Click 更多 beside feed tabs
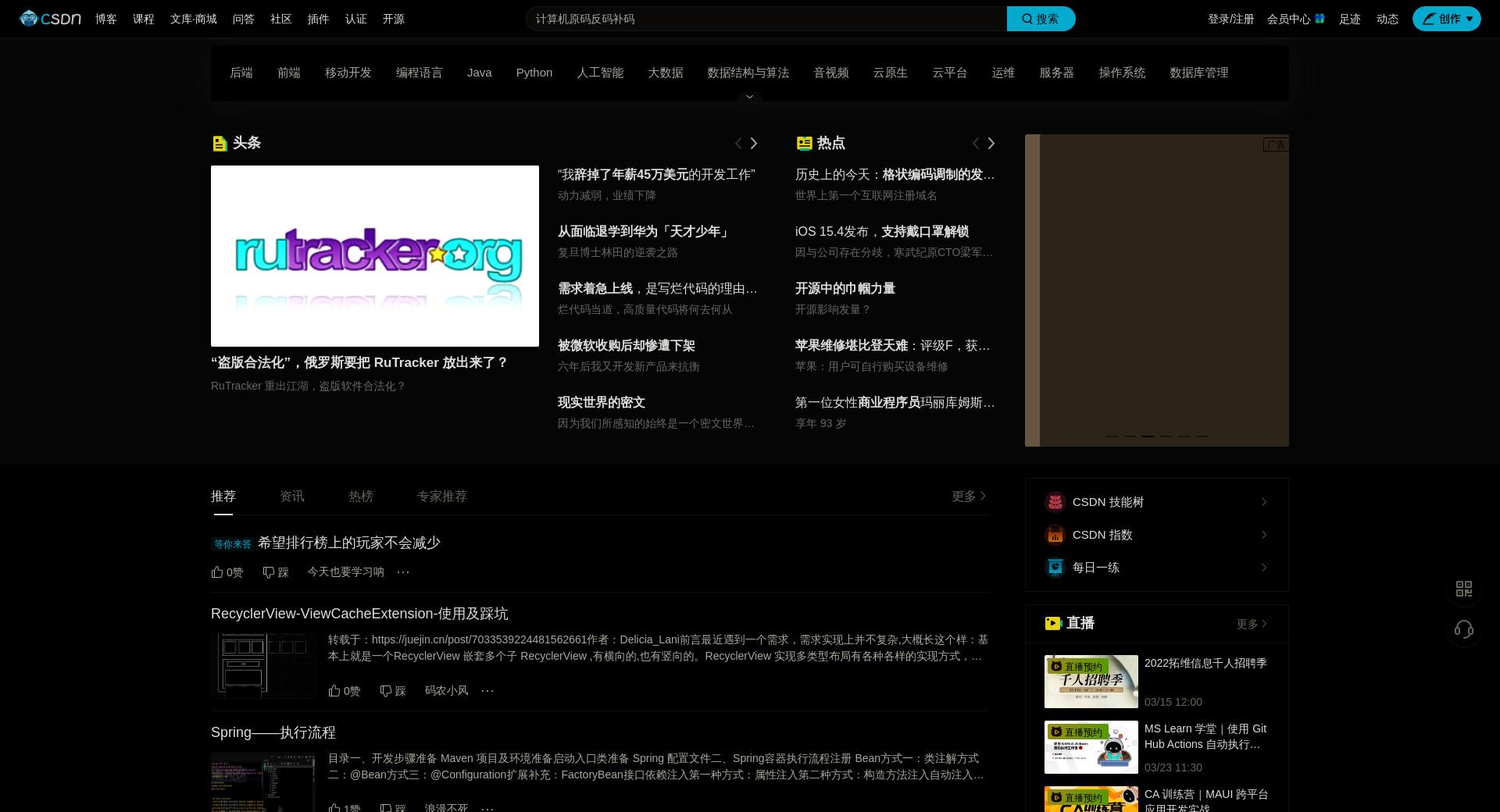This screenshot has height=812, width=1500. tap(970, 496)
